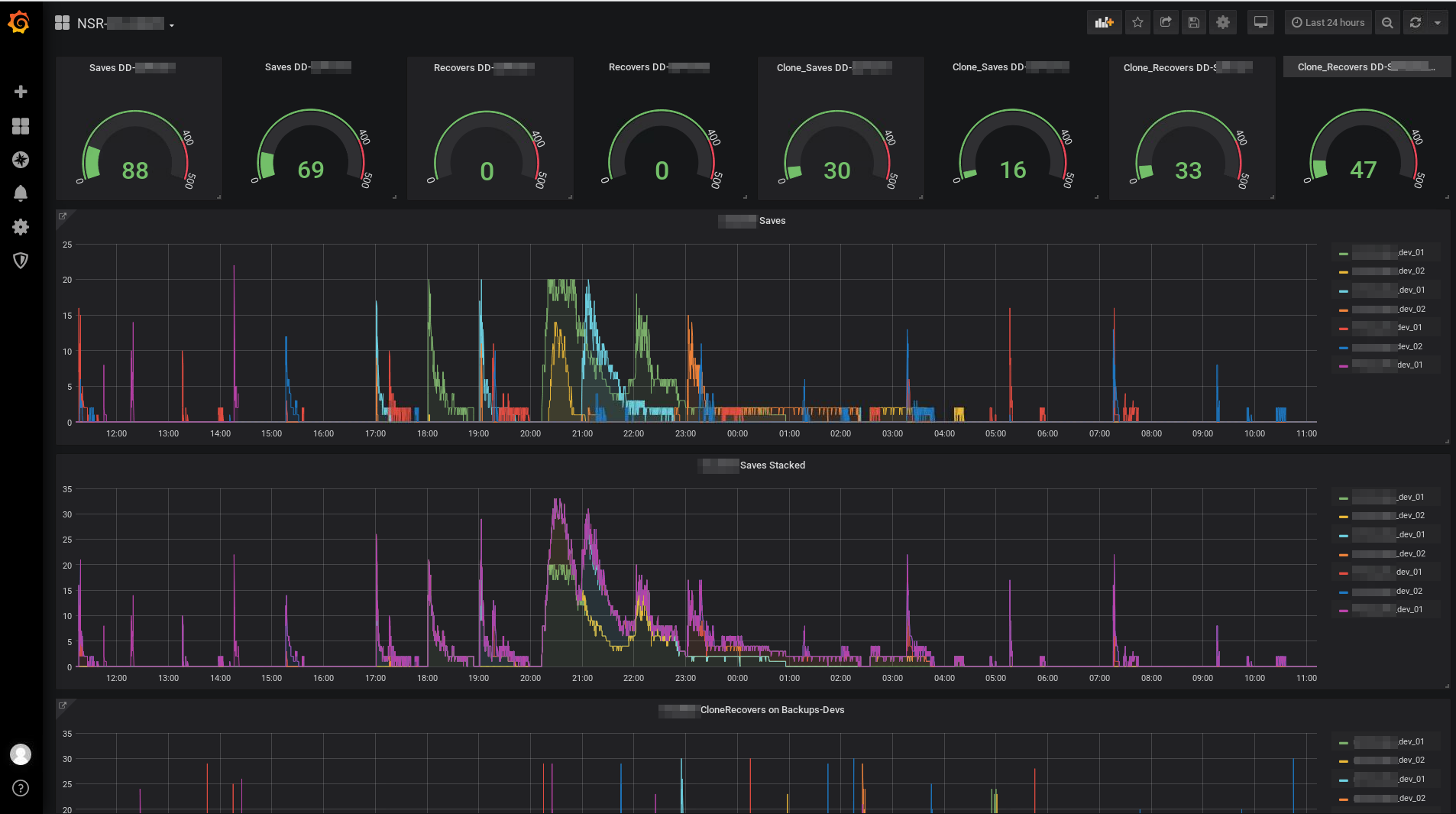Click the Share dashboard icon
This screenshot has width=1456, height=814.
1166,23
